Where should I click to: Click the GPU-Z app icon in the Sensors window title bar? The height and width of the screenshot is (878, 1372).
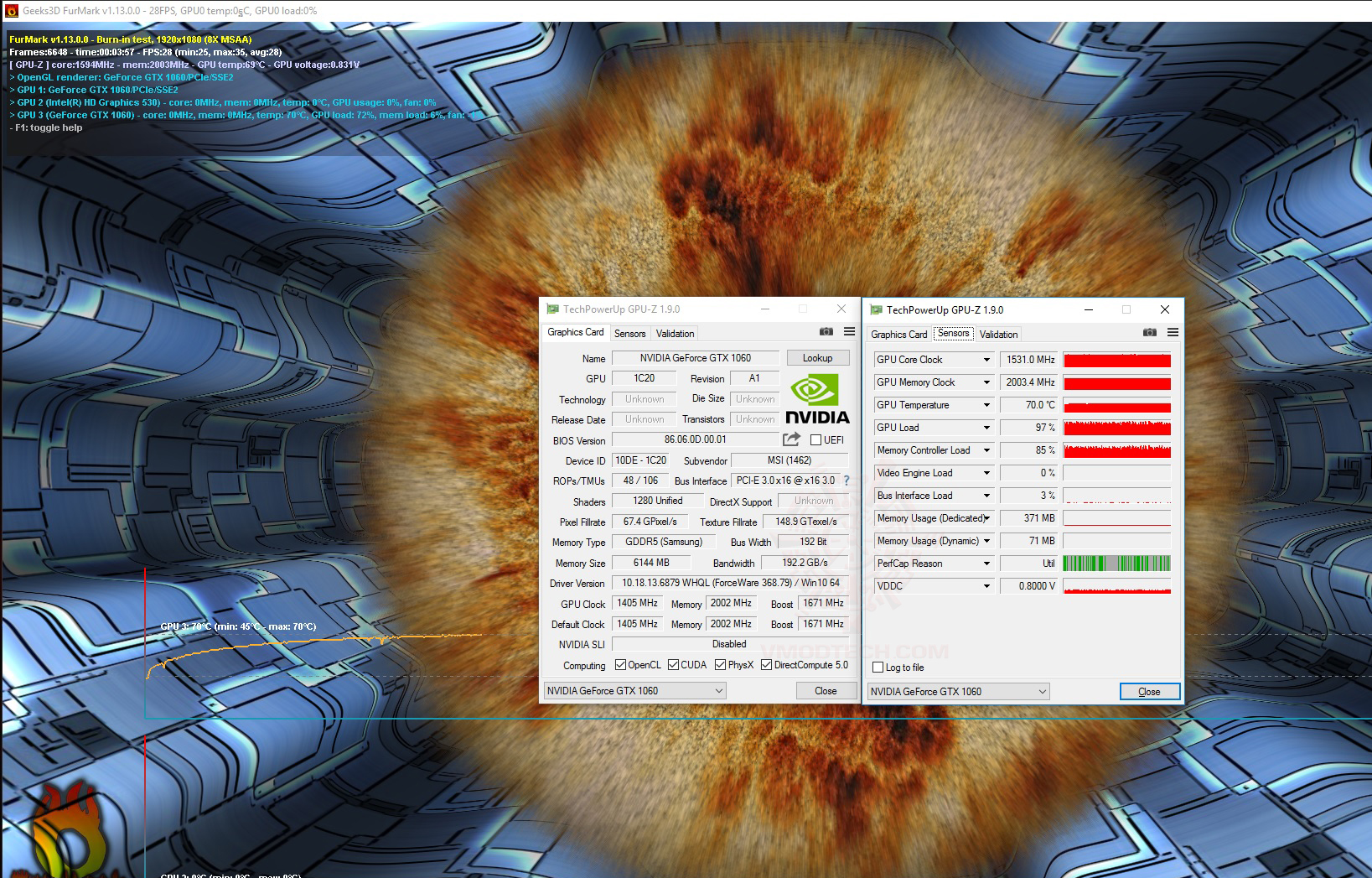[x=877, y=310]
